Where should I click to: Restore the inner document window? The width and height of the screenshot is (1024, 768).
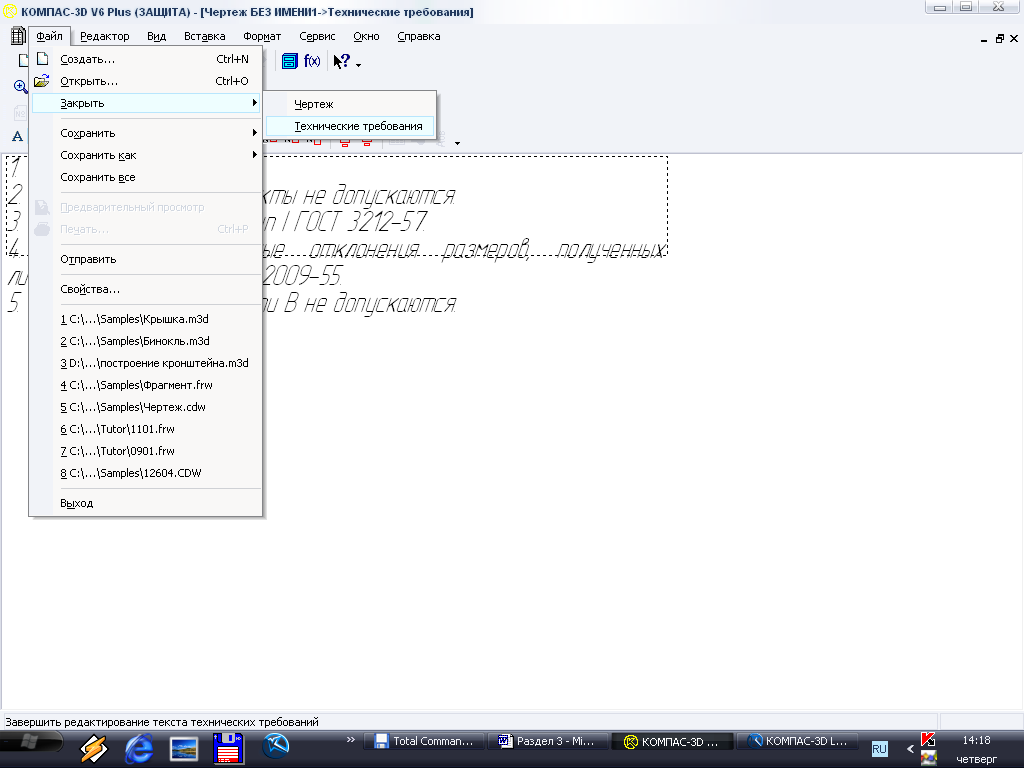(999, 39)
